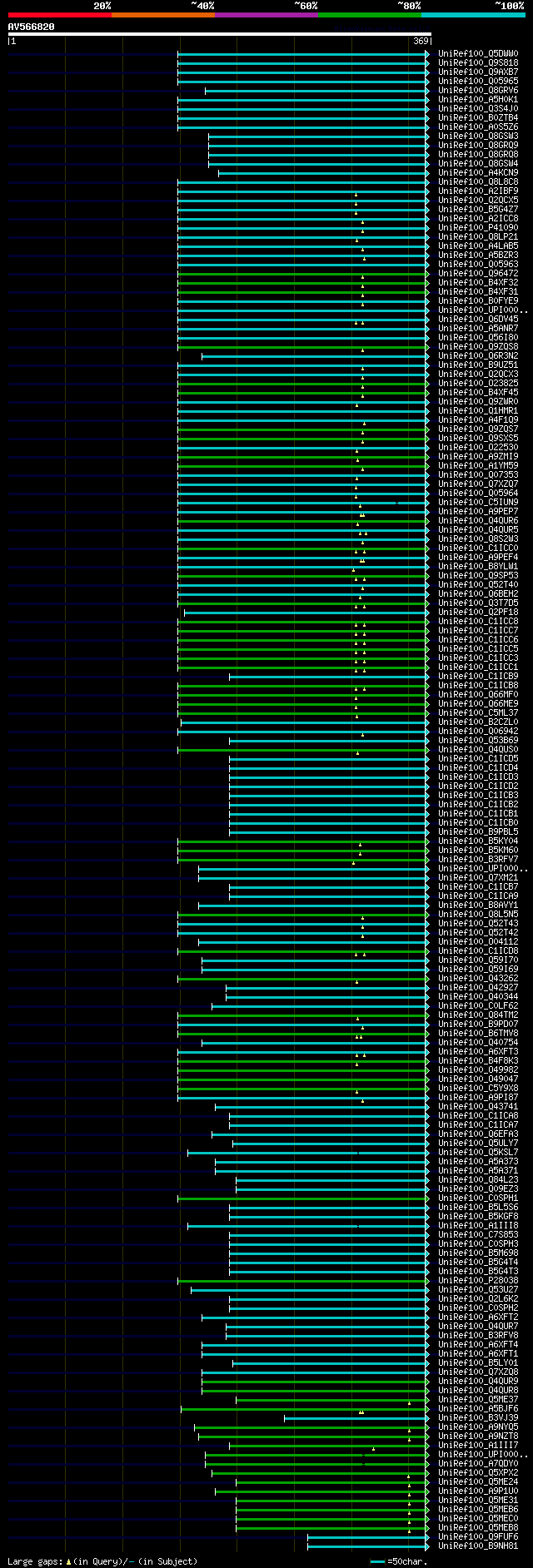Screen dimensions: 533x1568
Task: Select hit label UniRef100_B5G4Z7
Action: [x=478, y=209]
